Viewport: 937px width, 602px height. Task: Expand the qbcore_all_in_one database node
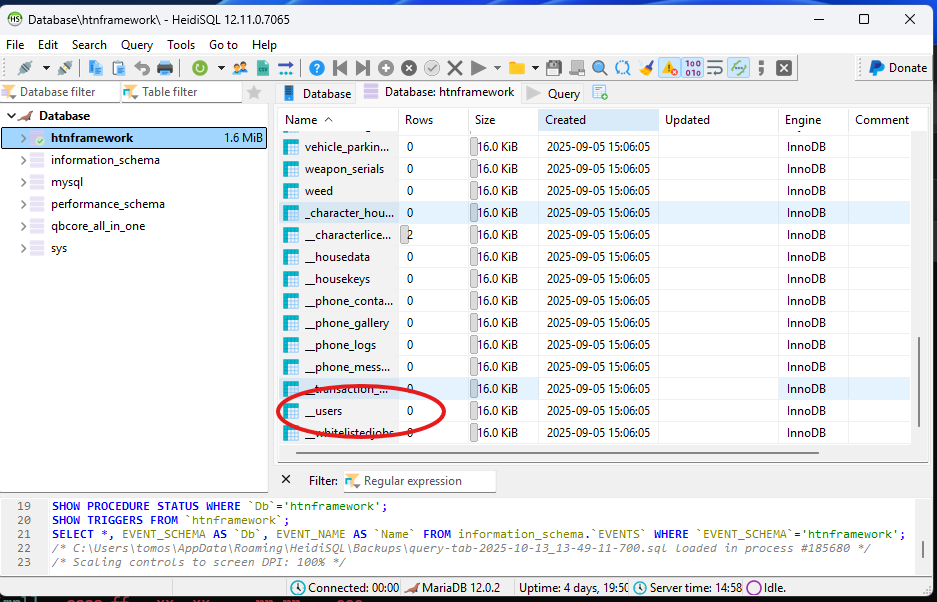coord(23,226)
